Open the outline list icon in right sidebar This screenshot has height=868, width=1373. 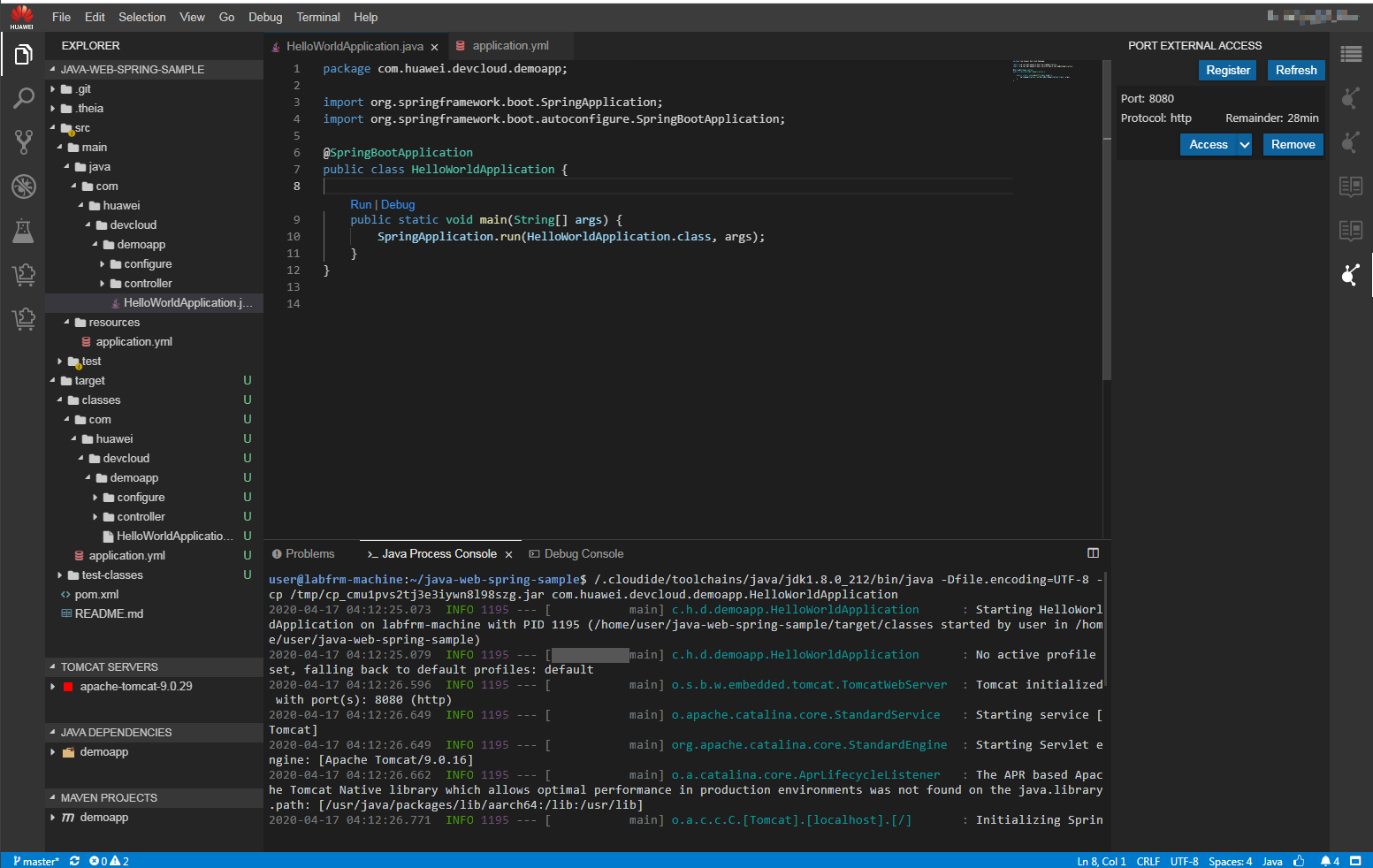[1350, 55]
